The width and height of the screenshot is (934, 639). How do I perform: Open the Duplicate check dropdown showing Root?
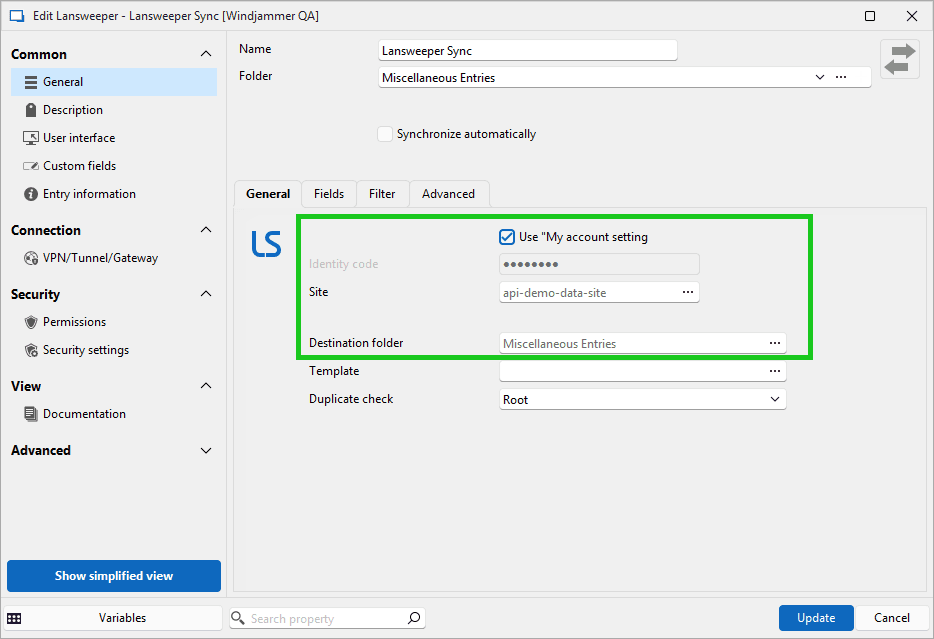(775, 398)
